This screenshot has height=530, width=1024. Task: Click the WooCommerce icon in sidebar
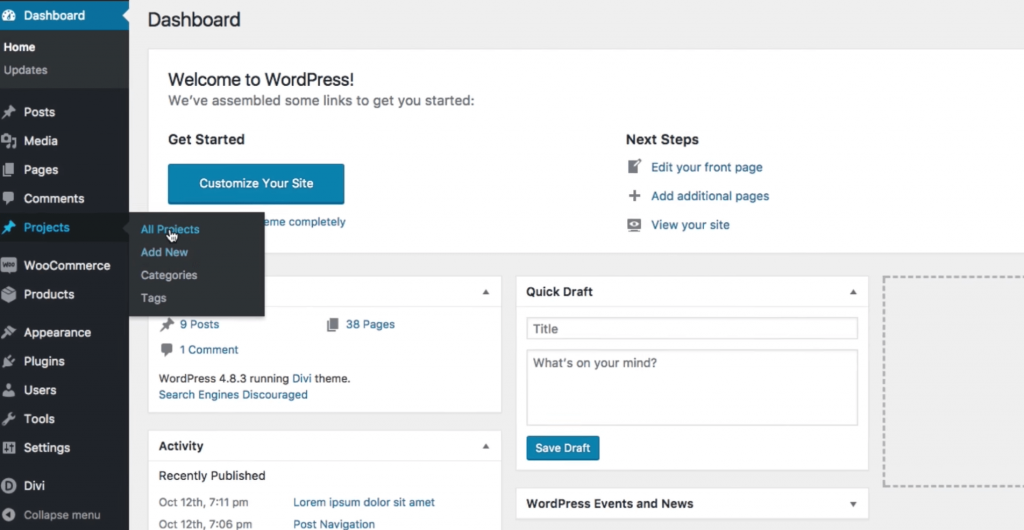(x=8, y=266)
